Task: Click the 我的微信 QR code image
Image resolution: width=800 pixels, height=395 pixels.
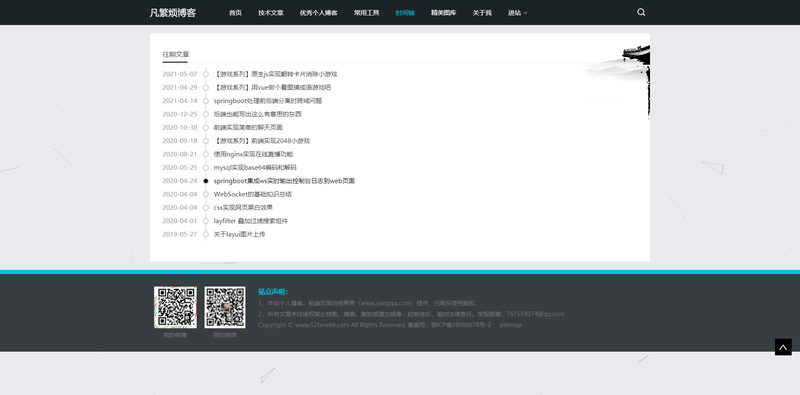Action: coord(225,307)
